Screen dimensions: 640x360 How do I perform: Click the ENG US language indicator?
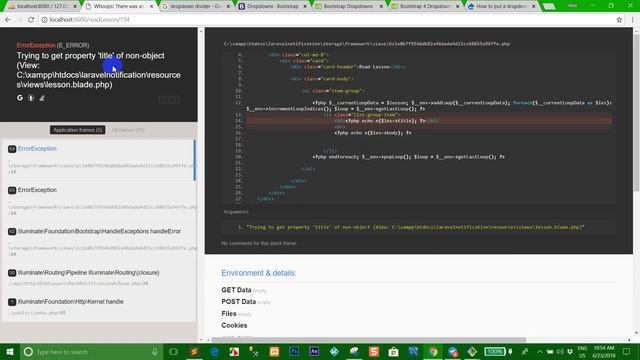(x=582, y=351)
